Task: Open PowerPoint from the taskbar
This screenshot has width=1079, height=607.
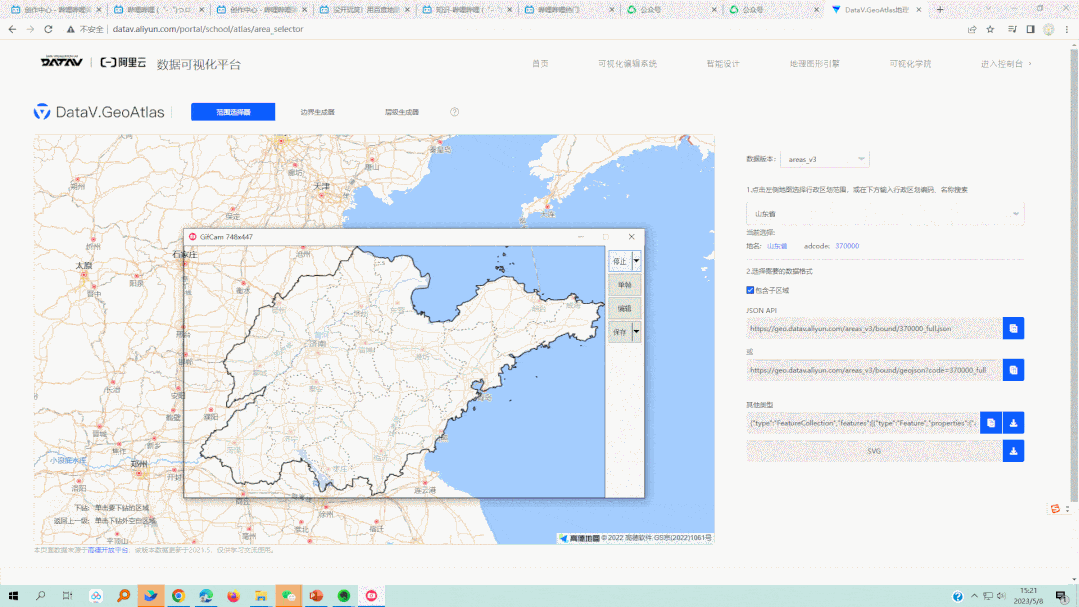Action: tap(316, 596)
